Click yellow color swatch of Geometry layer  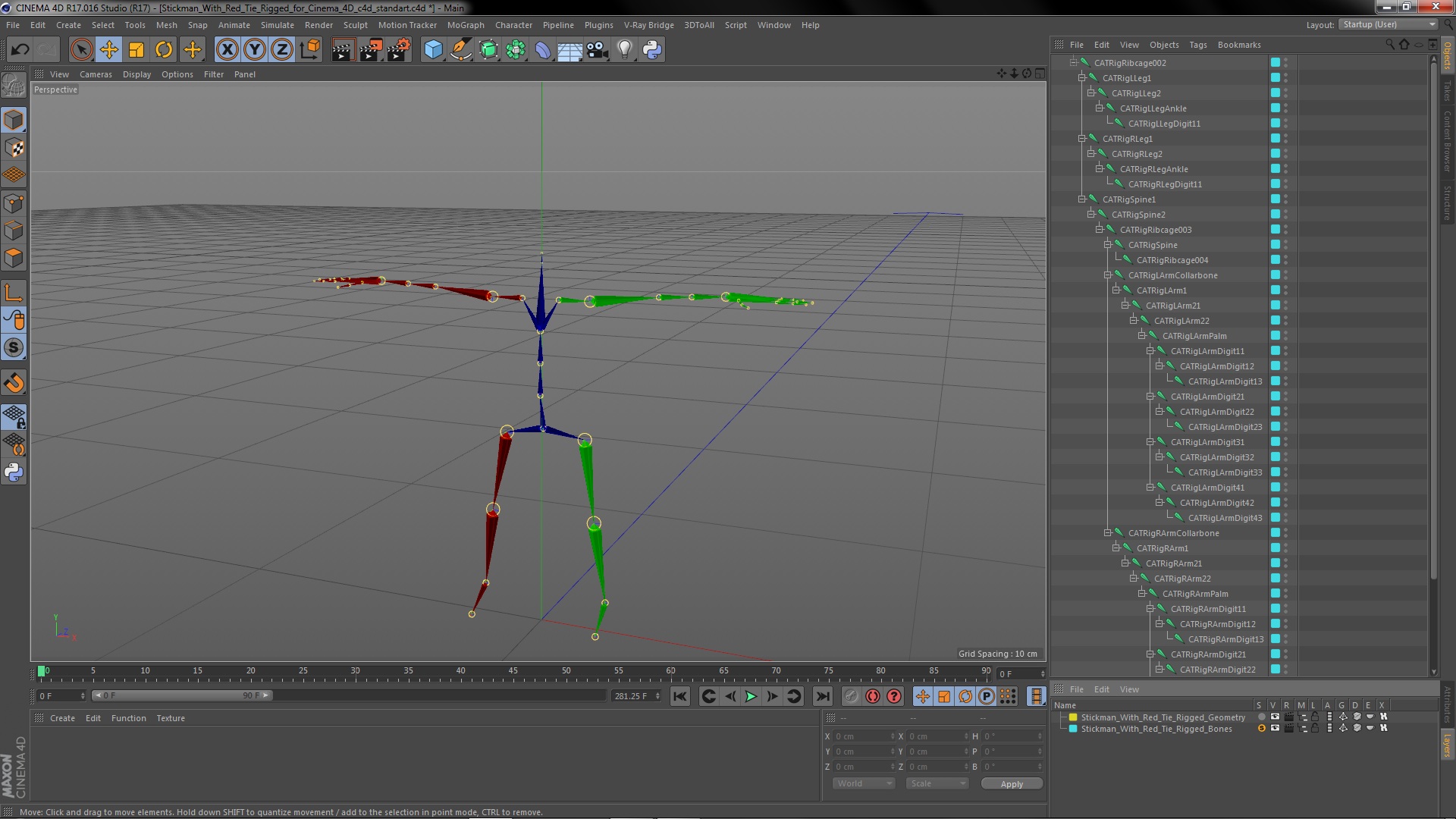coord(1073,717)
